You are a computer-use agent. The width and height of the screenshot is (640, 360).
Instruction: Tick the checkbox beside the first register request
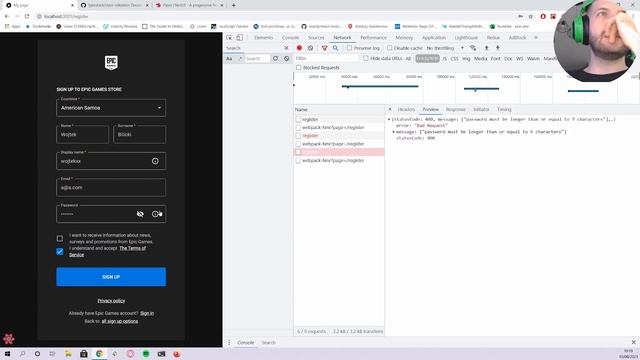coord(298,120)
